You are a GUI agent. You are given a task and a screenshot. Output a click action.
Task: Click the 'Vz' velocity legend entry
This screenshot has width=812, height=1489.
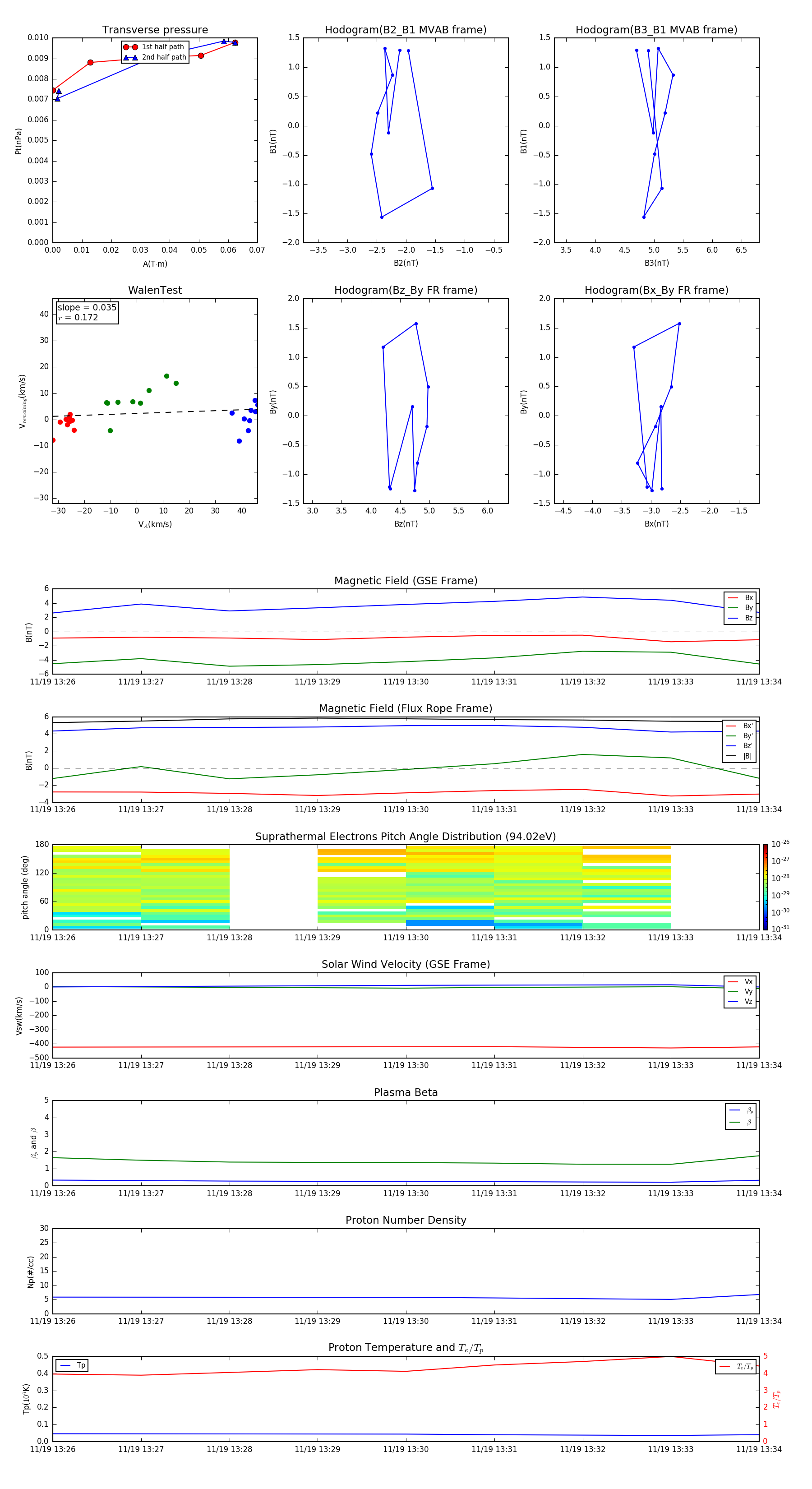pyautogui.click(x=740, y=1002)
